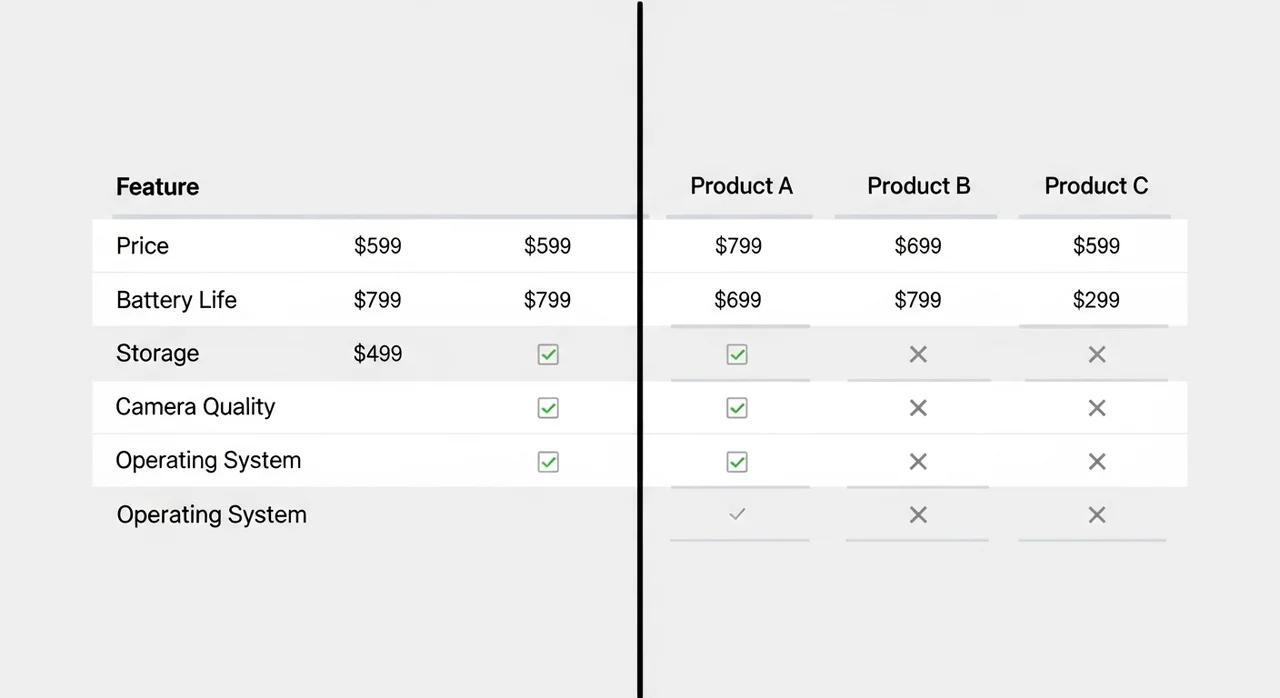Select the Product C column header
This screenshot has height=698, width=1280.
pos(1096,186)
